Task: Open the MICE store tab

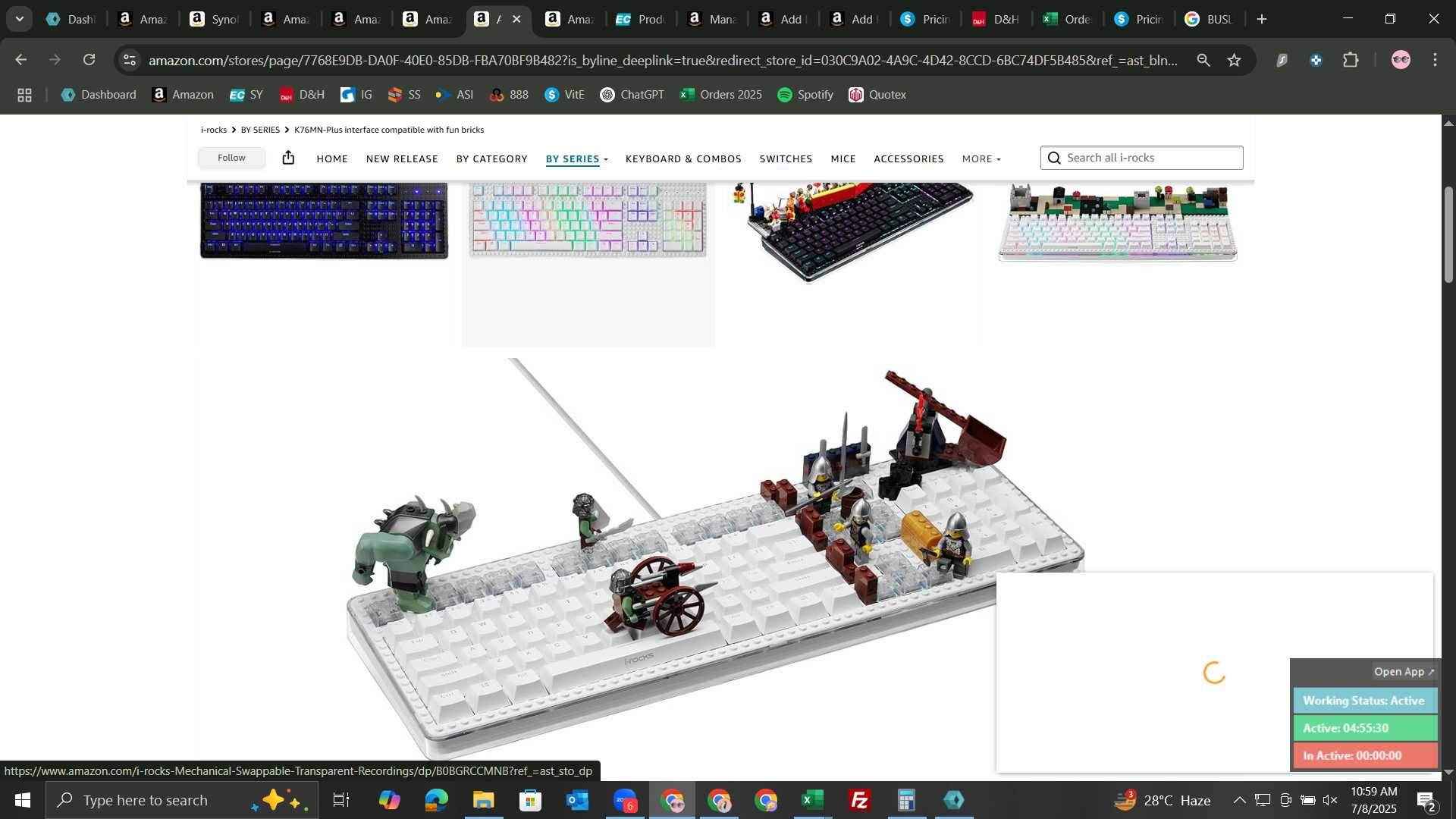Action: [843, 159]
